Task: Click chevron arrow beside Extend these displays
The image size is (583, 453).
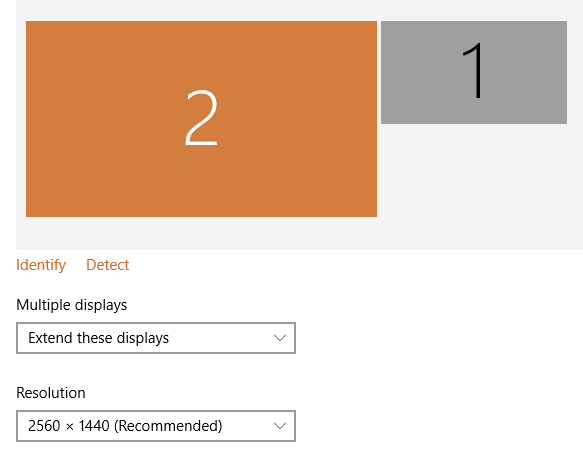Action: (x=280, y=338)
